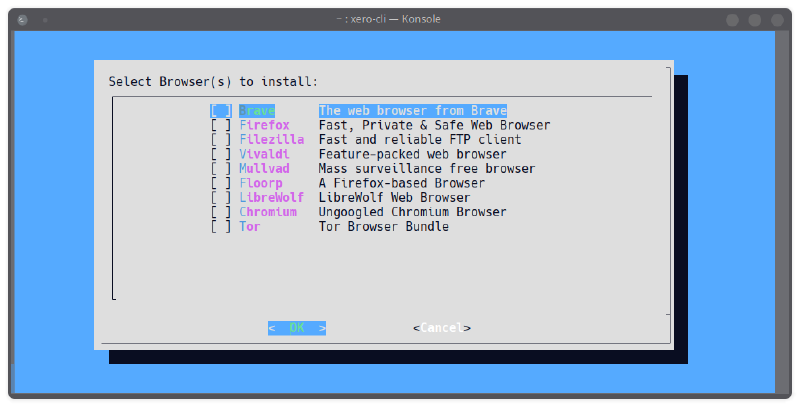
Task: Select the Filezilla list entry
Action: 271,140
